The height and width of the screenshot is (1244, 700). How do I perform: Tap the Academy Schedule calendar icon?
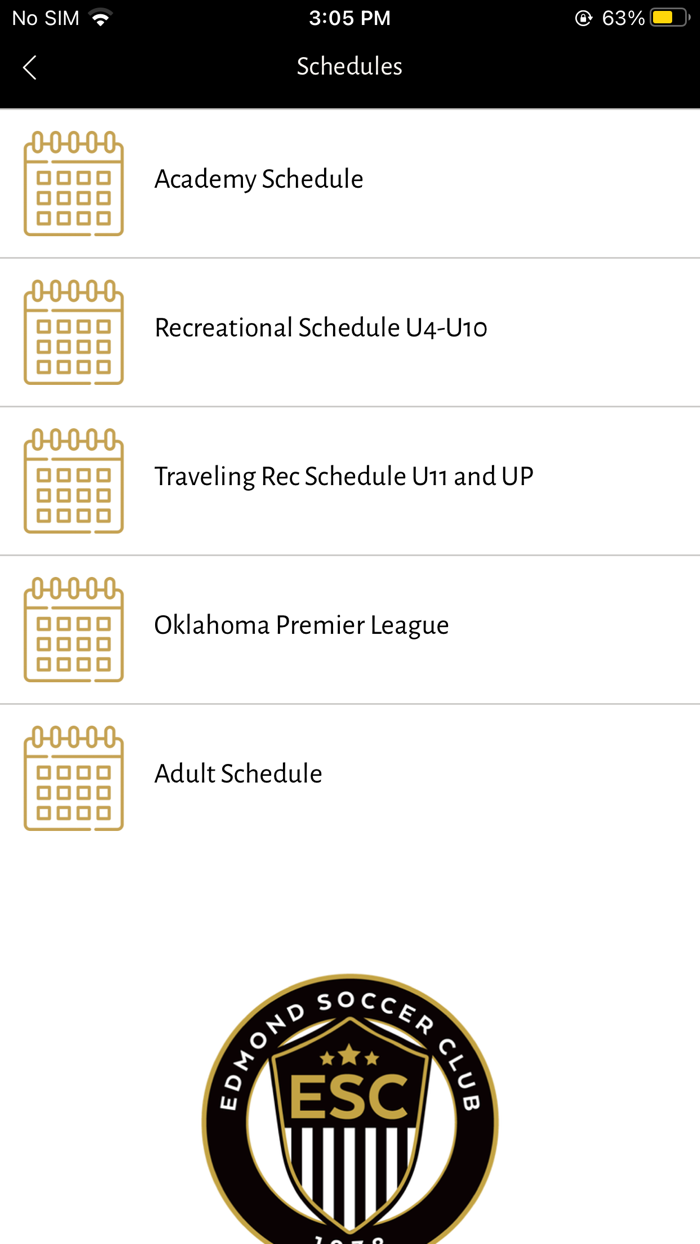tap(73, 181)
